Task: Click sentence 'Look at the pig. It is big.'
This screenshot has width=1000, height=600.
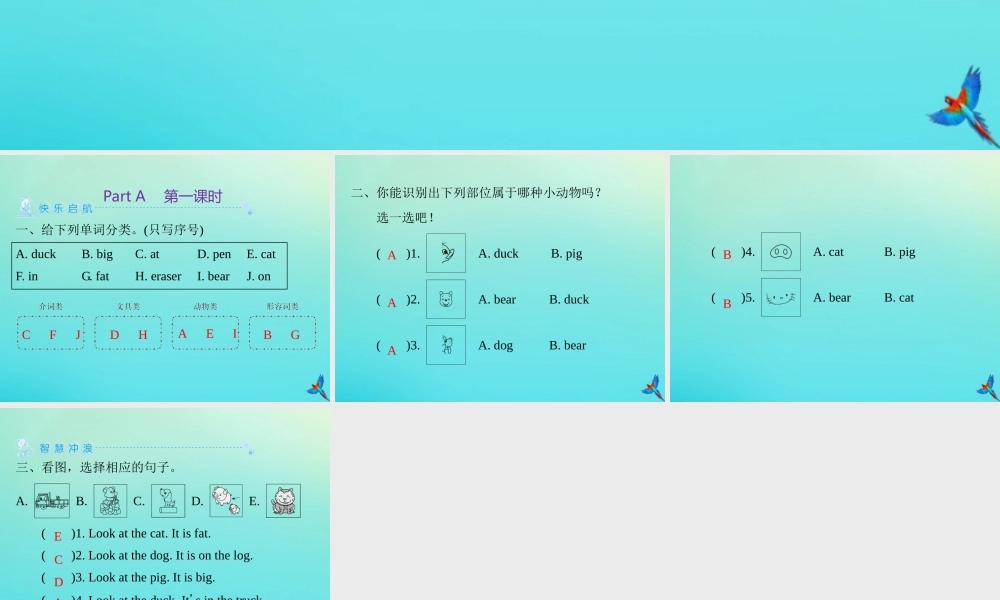Action: 151,577
